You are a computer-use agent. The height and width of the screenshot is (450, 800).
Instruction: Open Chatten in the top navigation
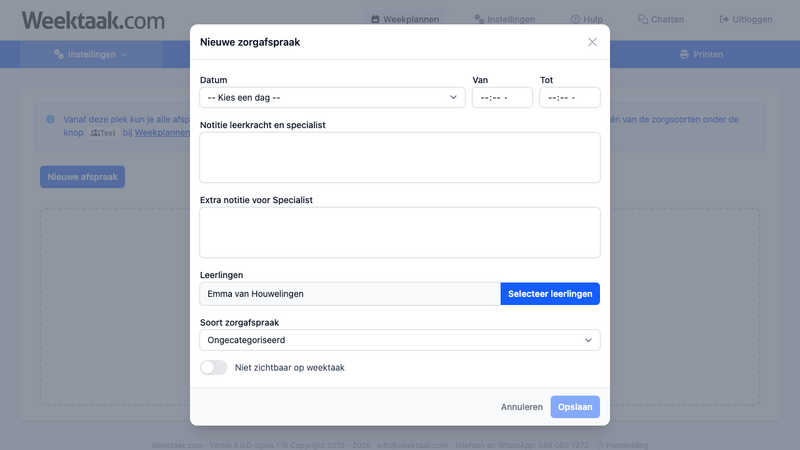(661, 19)
